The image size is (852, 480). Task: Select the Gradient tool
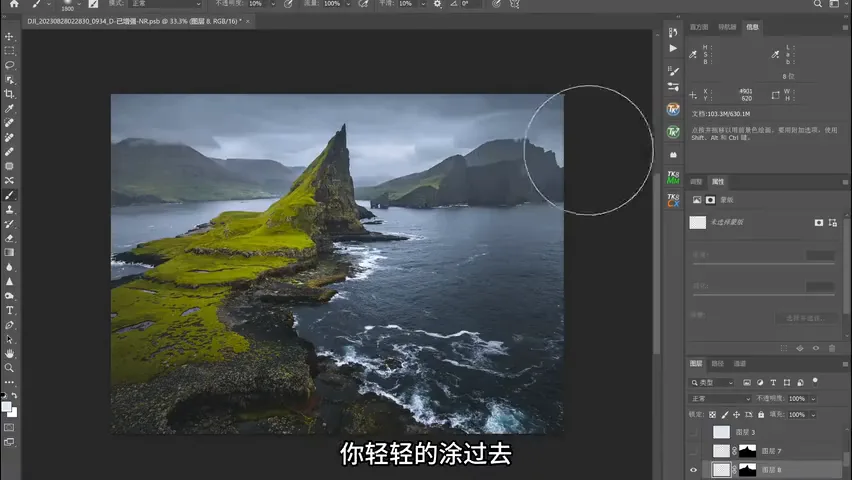(x=9, y=253)
